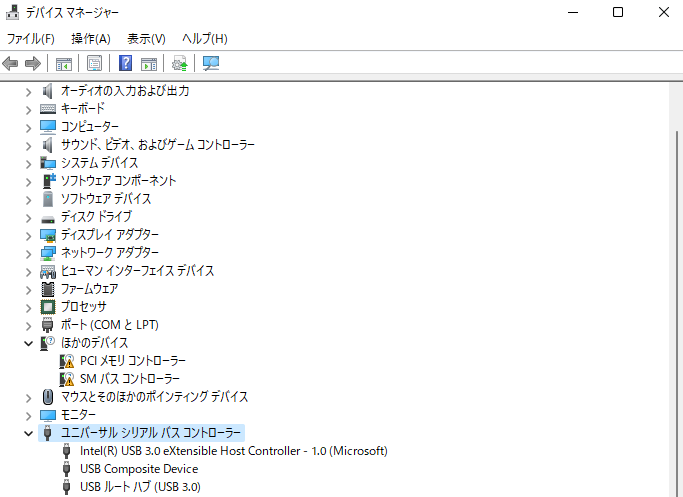Show/hide action pane toolbar icon
The image size is (683, 497).
149,64
